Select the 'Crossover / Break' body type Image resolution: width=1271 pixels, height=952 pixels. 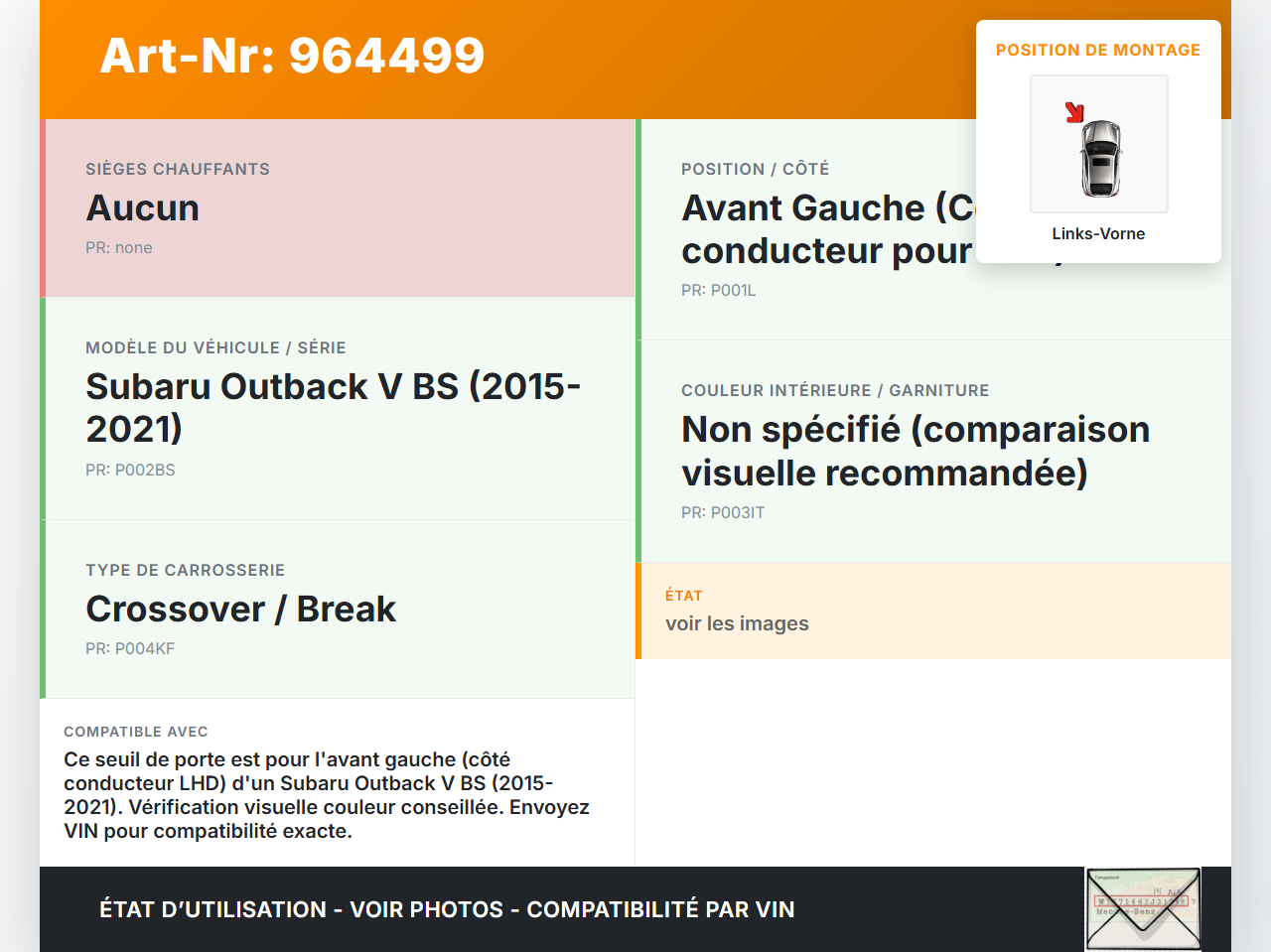241,610
